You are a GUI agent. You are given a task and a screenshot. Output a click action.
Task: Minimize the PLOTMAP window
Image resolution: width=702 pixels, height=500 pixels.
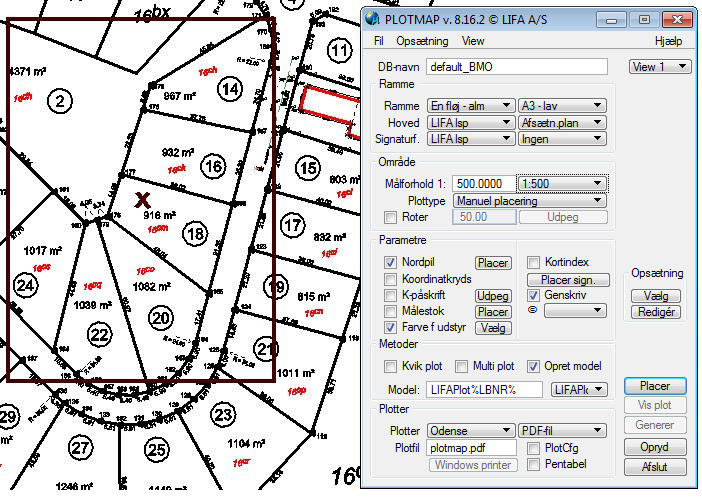click(x=611, y=20)
